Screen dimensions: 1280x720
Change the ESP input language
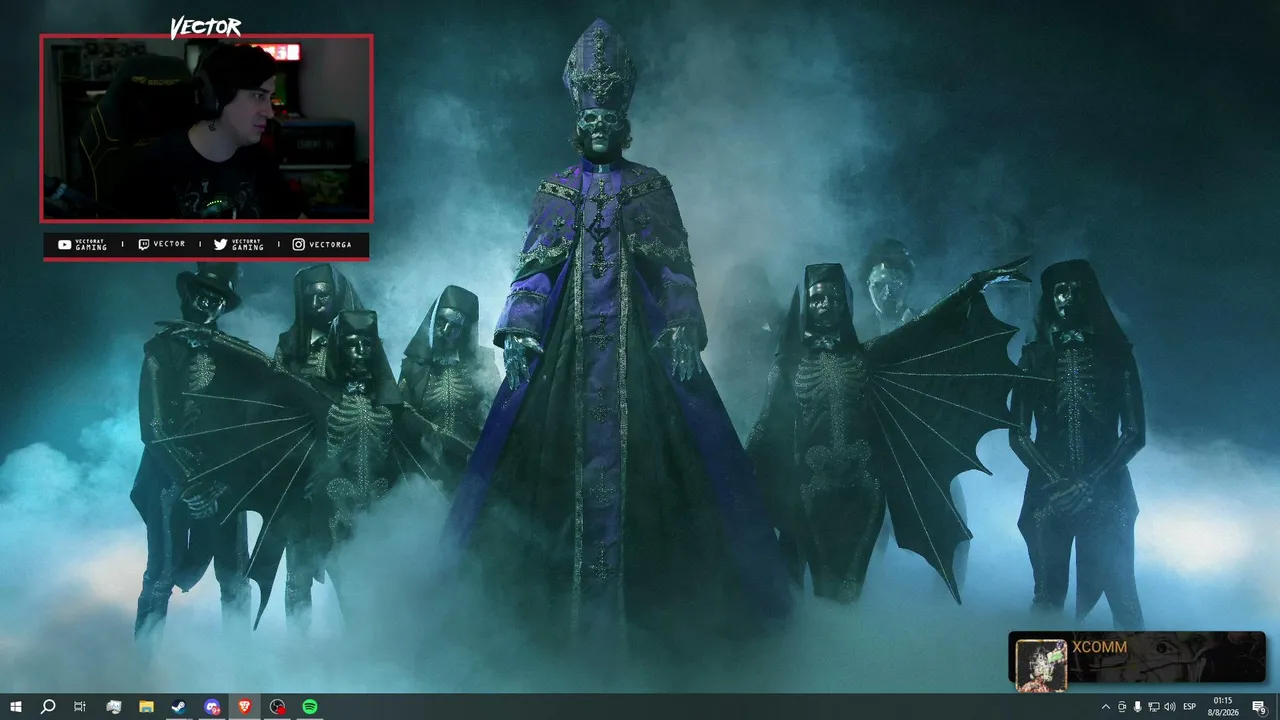point(1190,707)
